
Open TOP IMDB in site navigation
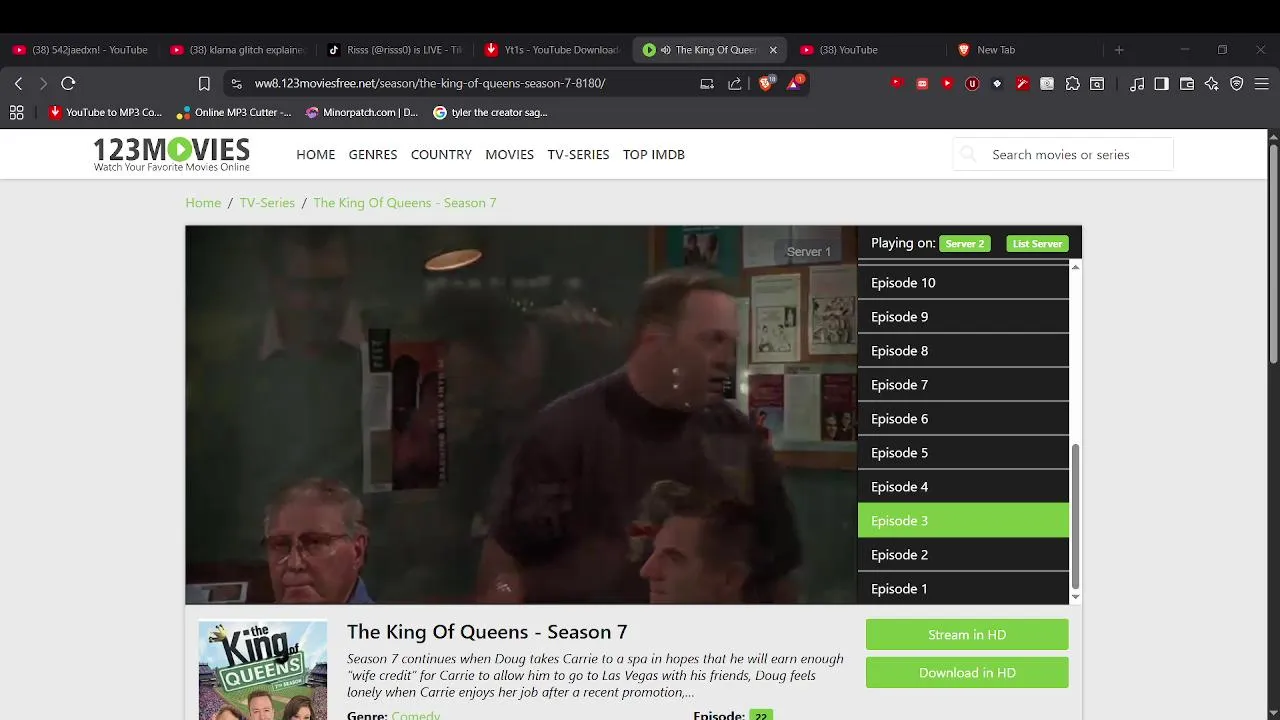click(x=654, y=154)
